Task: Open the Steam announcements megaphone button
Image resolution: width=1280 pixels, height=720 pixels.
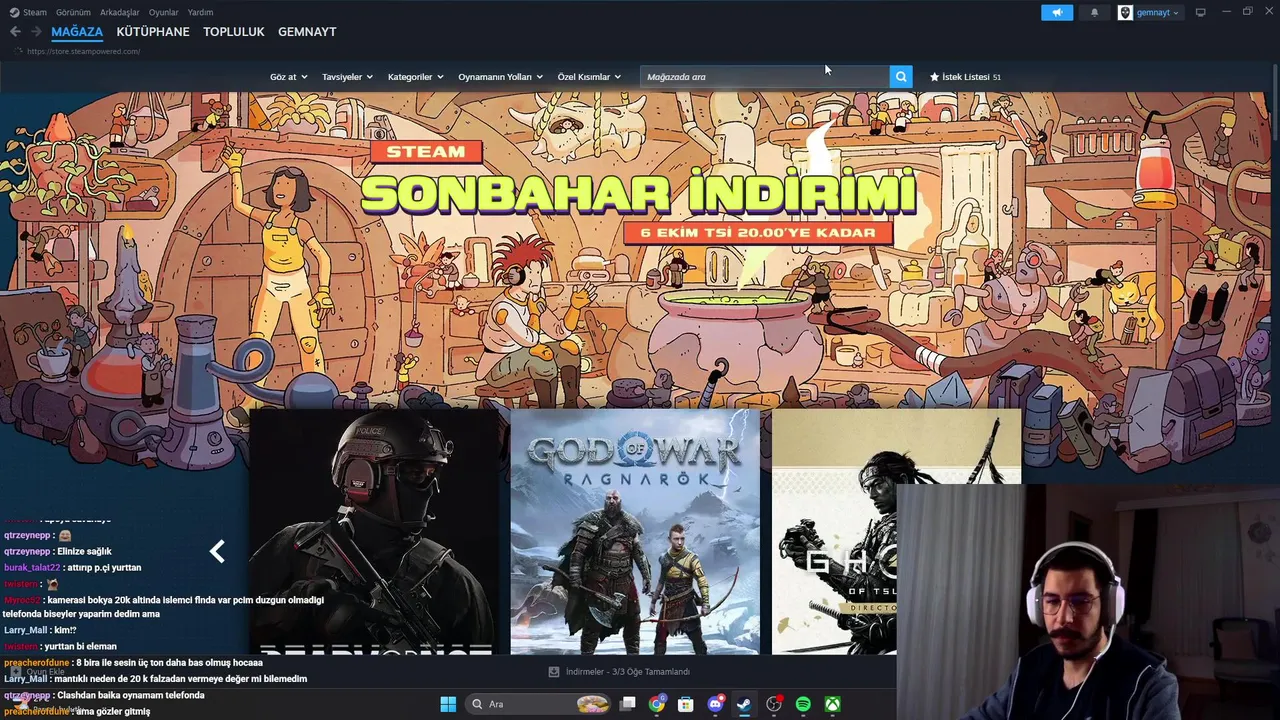Action: [x=1056, y=13]
